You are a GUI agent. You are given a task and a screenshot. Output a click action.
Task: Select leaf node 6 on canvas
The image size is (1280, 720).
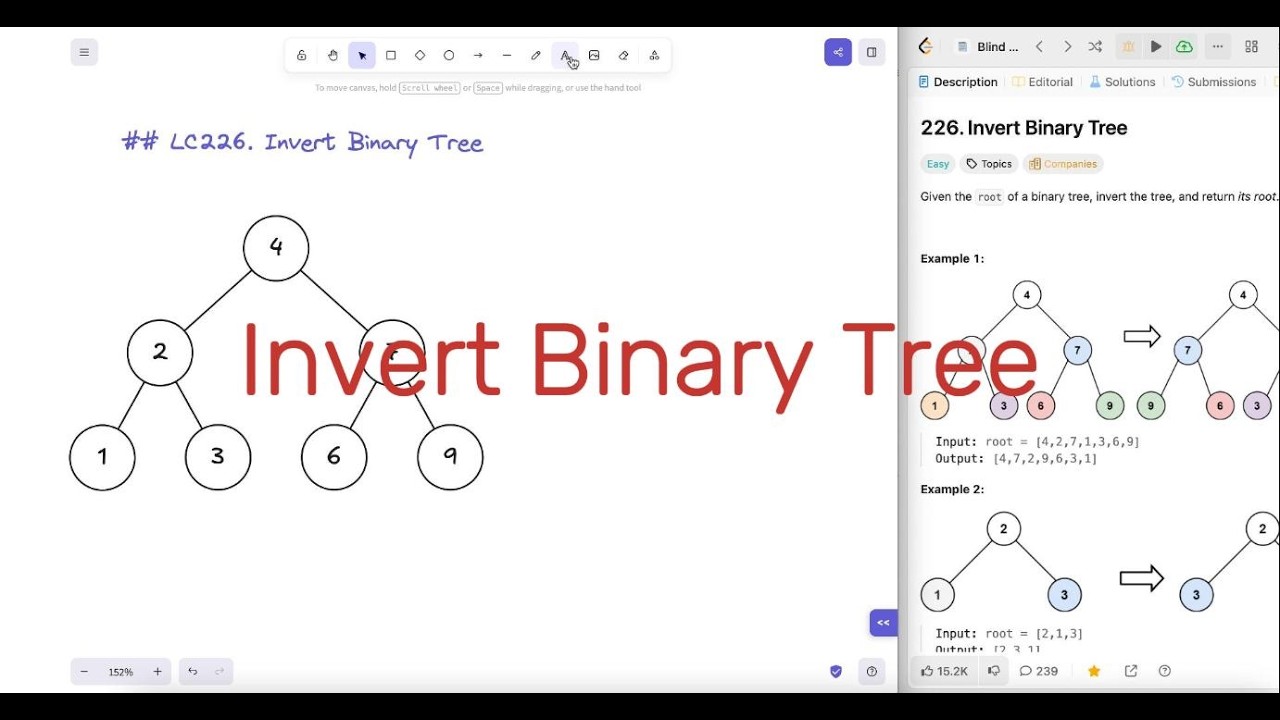tap(334, 457)
